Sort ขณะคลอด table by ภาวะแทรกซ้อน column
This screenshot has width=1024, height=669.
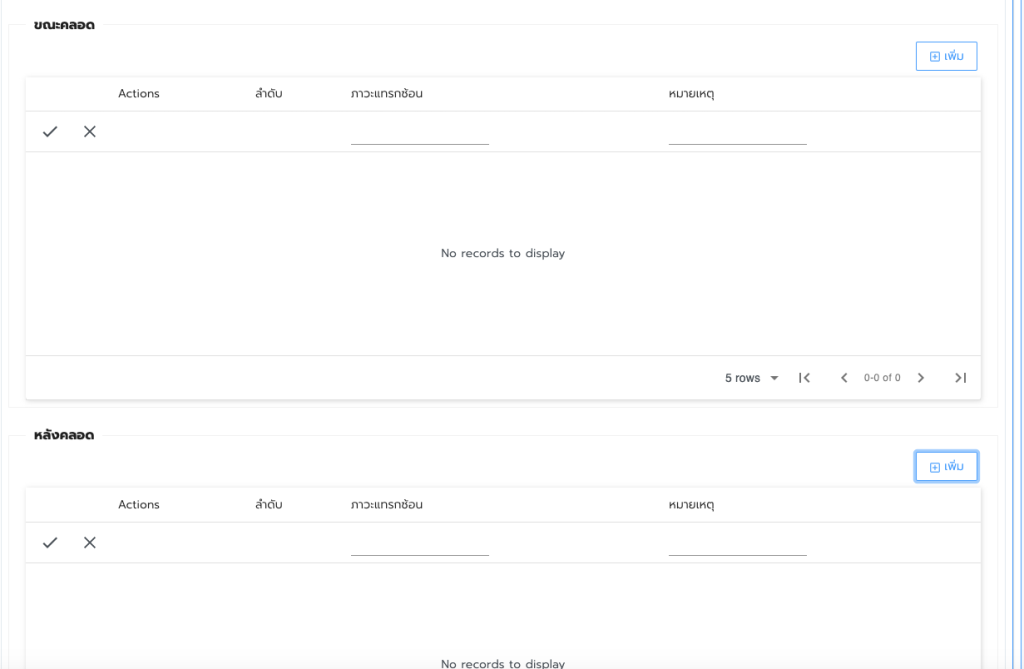point(386,94)
